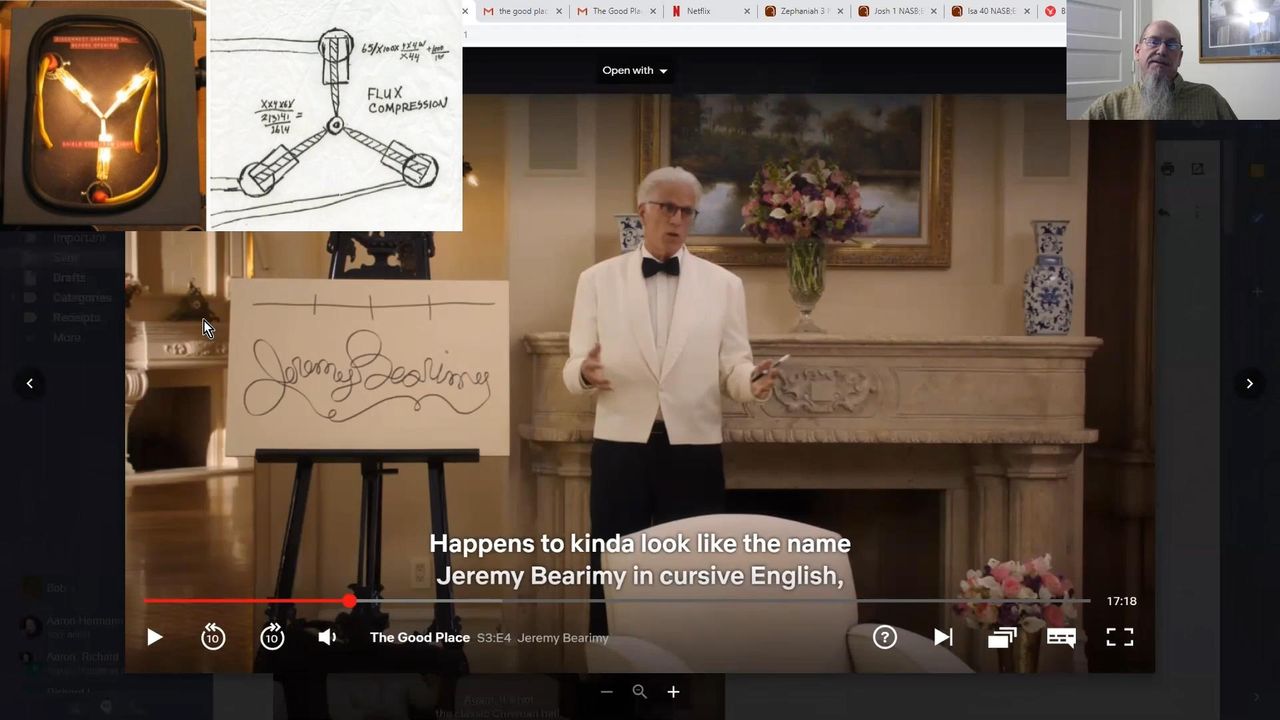The image size is (1280, 720).
Task: Open the help question mark icon
Action: coord(885,637)
